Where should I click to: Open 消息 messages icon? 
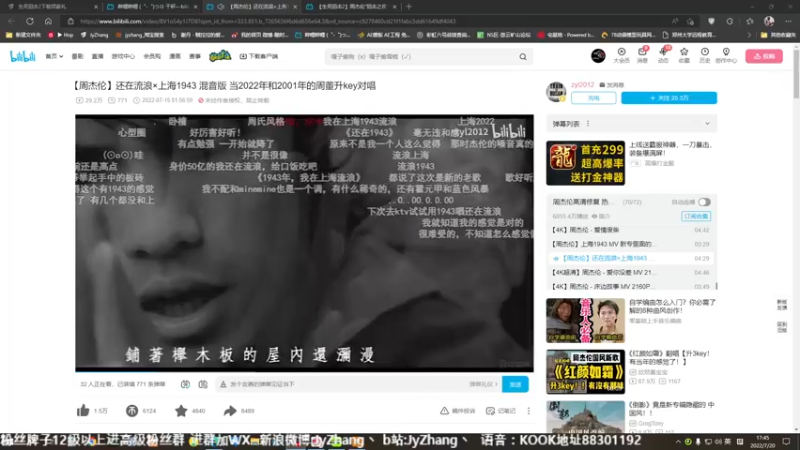tap(642, 55)
